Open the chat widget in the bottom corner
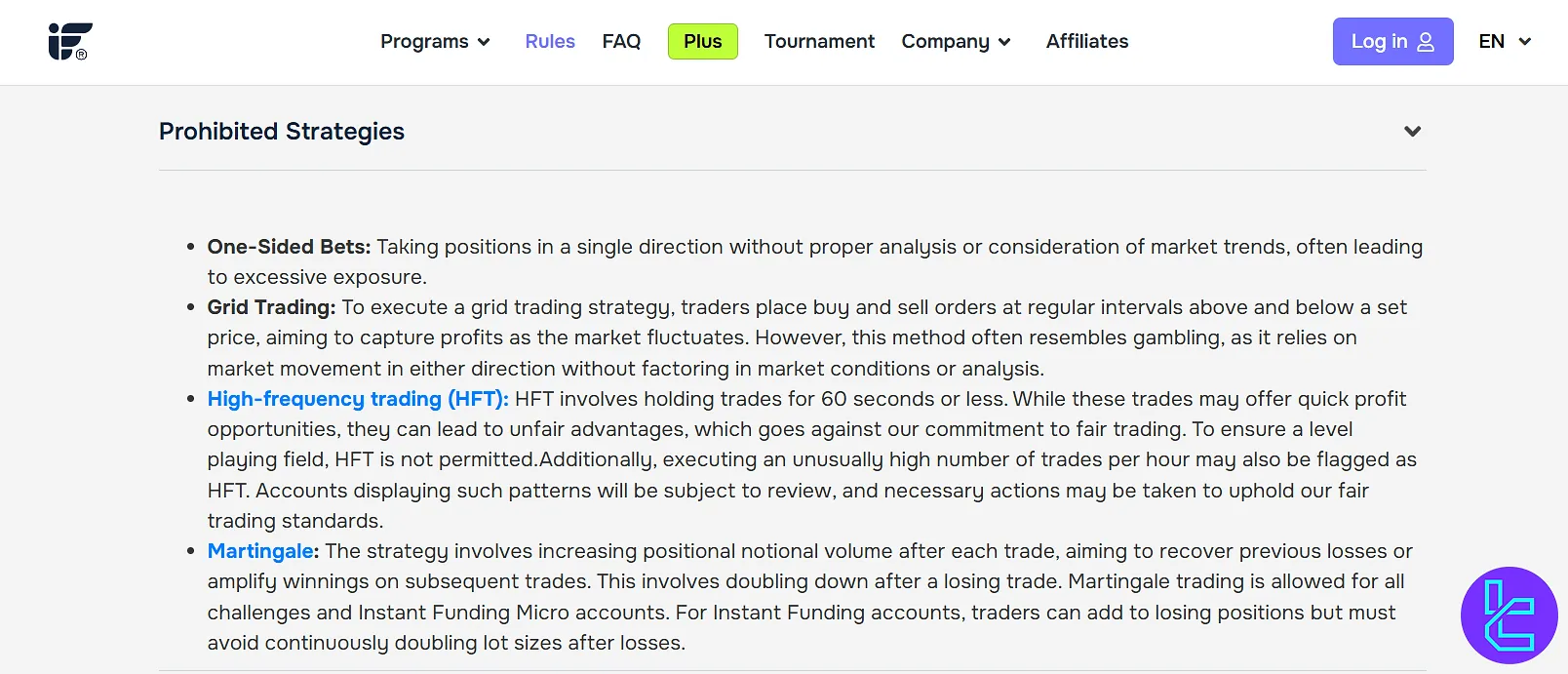This screenshot has height=674, width=1568. point(1509,615)
